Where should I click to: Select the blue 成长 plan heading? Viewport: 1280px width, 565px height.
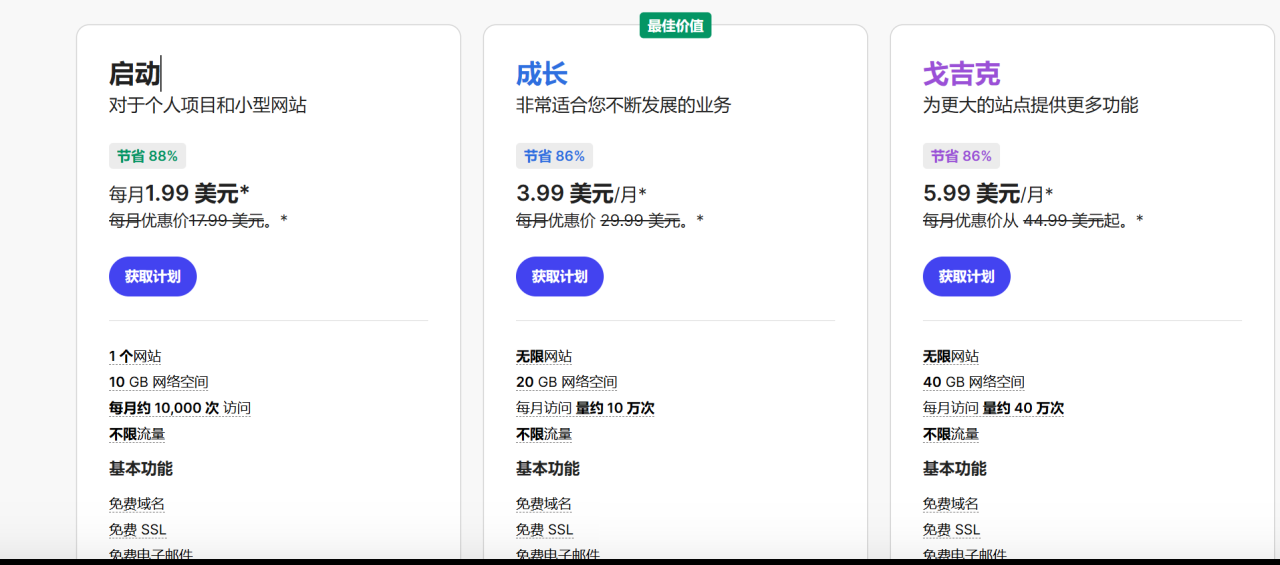coord(542,74)
